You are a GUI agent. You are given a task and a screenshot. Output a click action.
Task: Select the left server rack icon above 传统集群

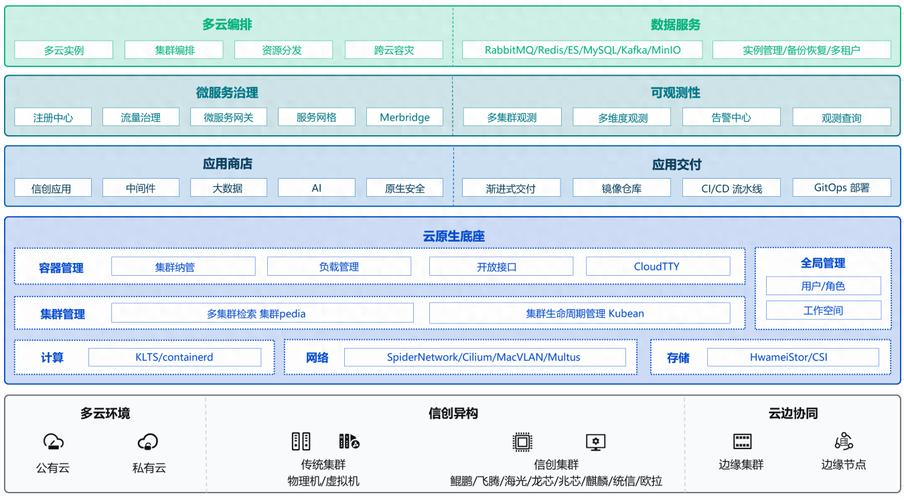(x=300, y=441)
